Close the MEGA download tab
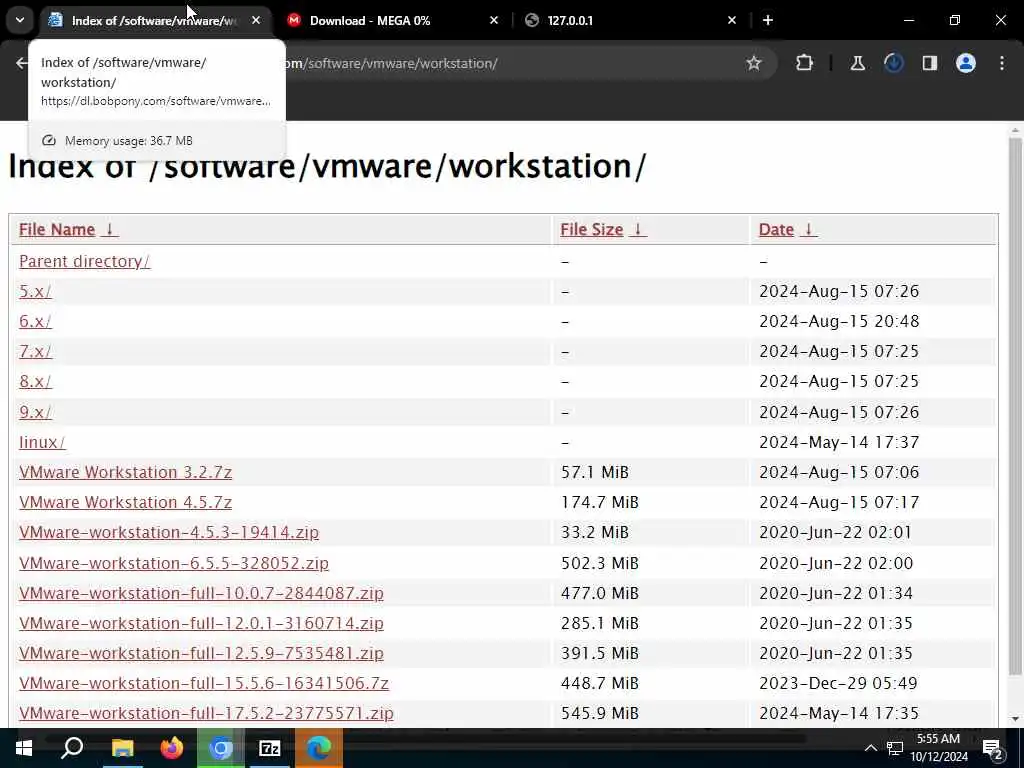 (494, 20)
